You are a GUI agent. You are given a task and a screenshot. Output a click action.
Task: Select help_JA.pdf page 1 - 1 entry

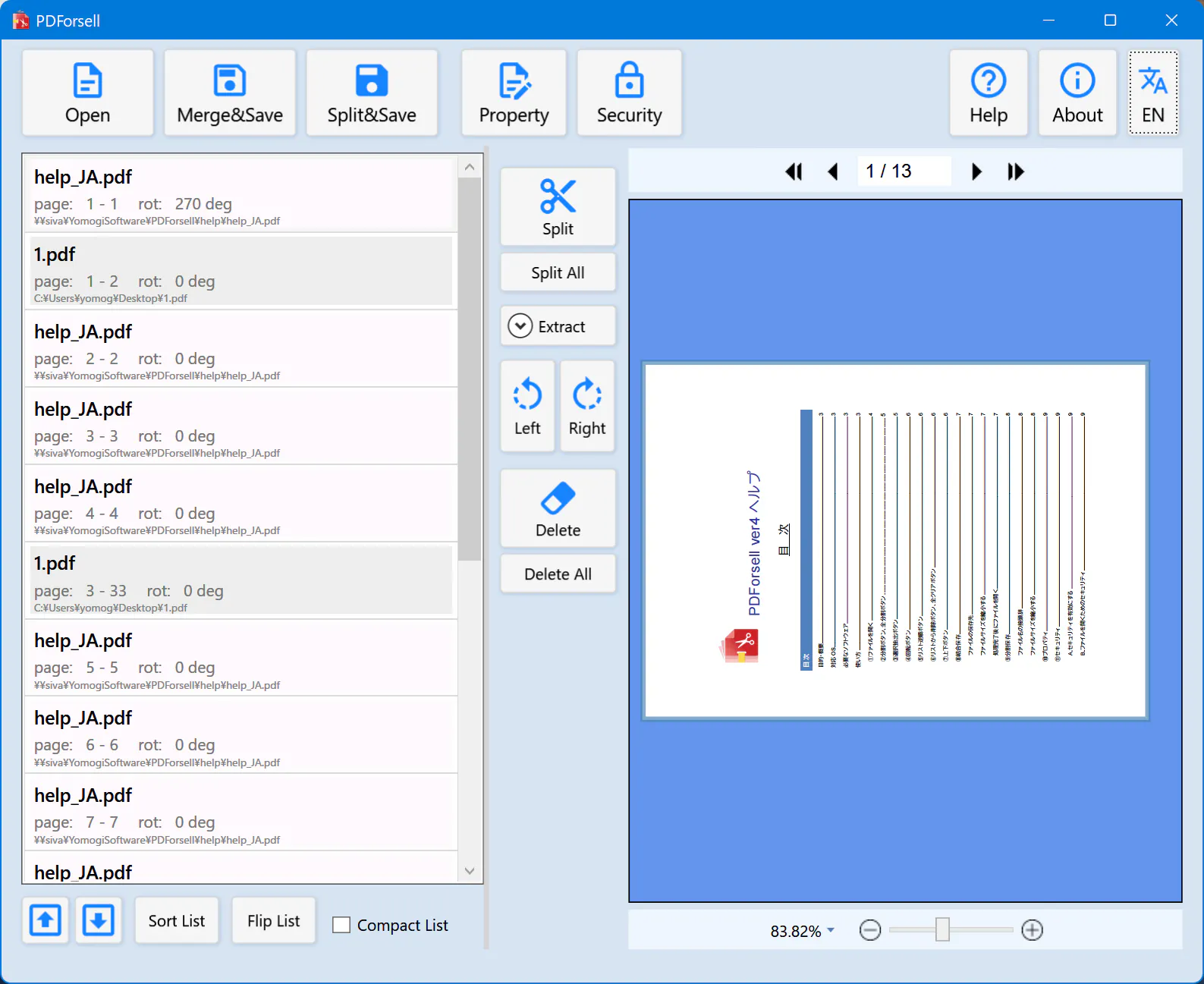point(241,195)
